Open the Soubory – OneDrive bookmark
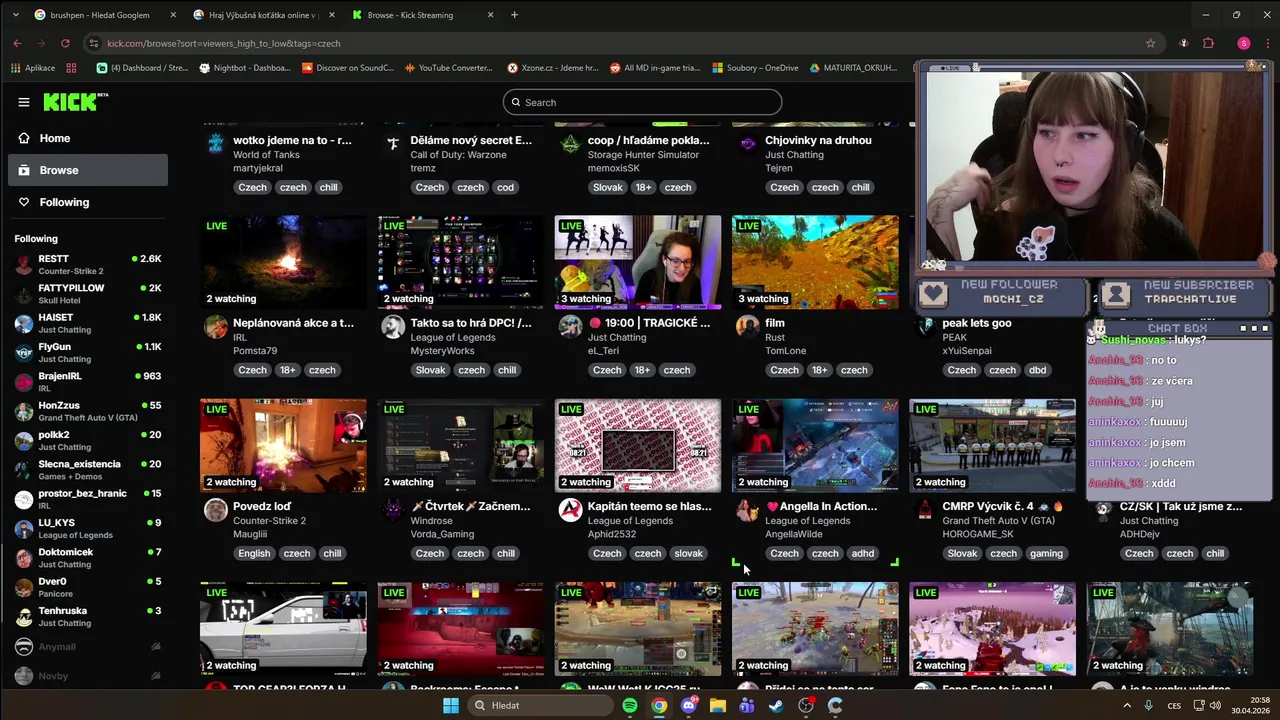1280x720 pixels. tap(755, 68)
